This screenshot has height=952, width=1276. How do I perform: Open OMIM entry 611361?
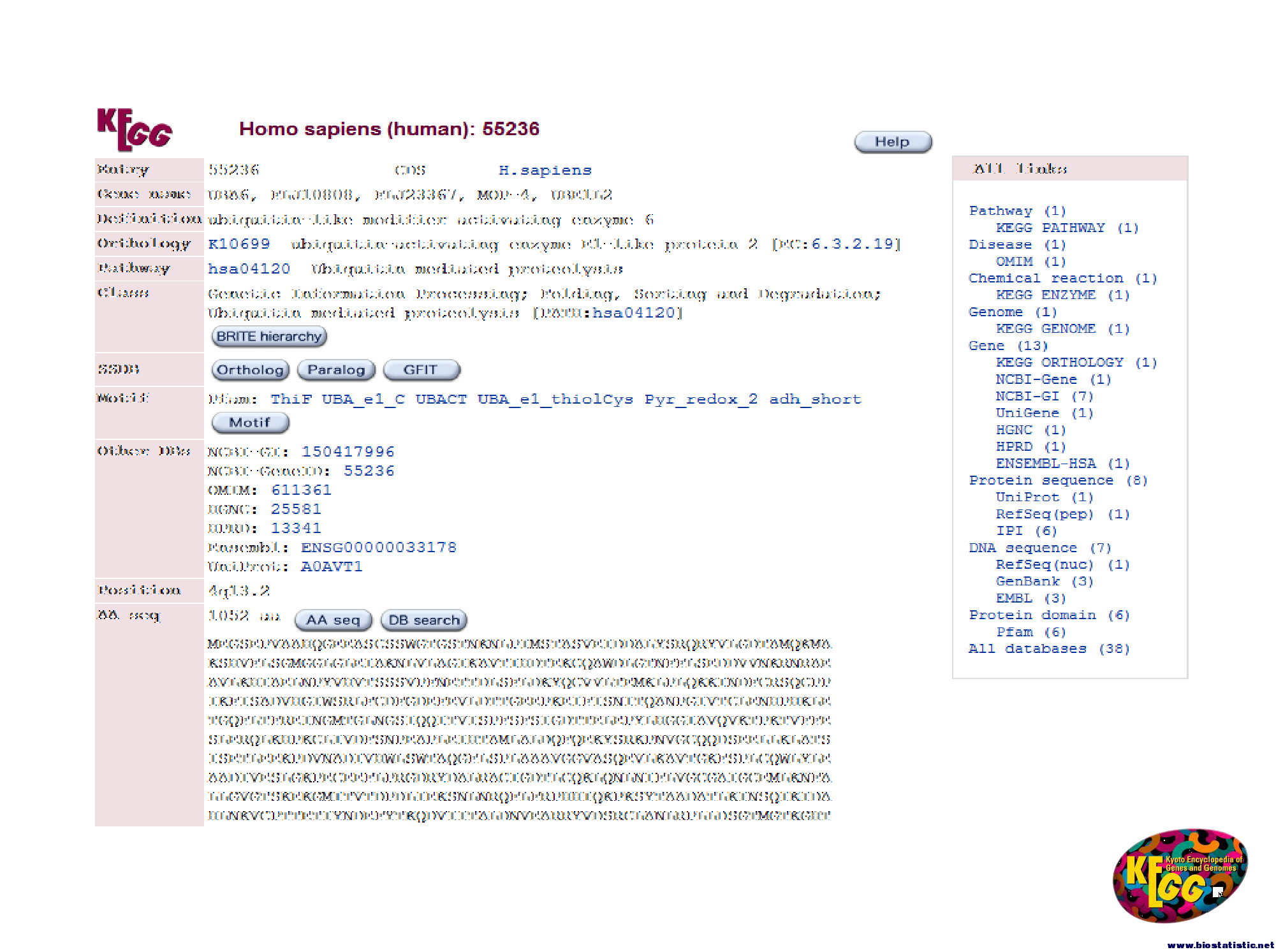click(302, 490)
